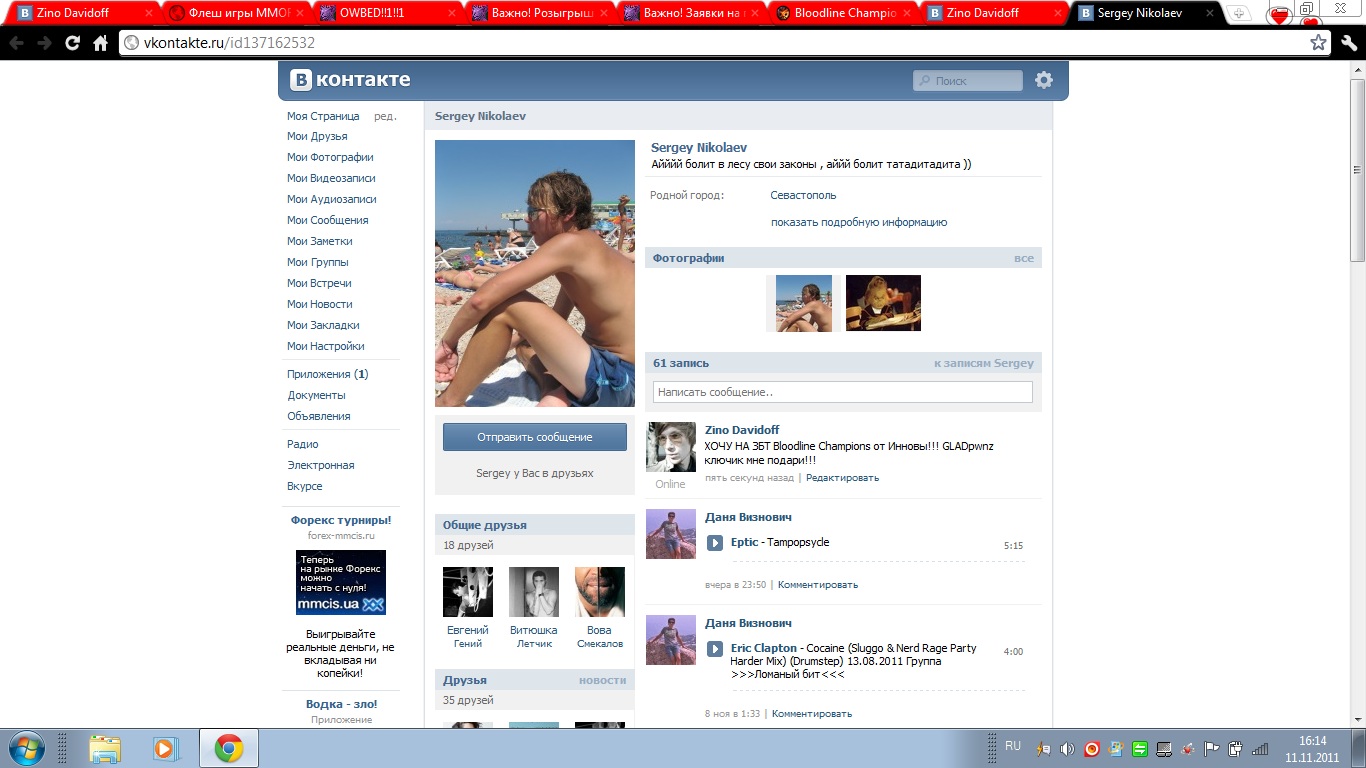This screenshot has width=1366, height=768.
Task: Open the Windows Start menu
Action: tap(27, 748)
